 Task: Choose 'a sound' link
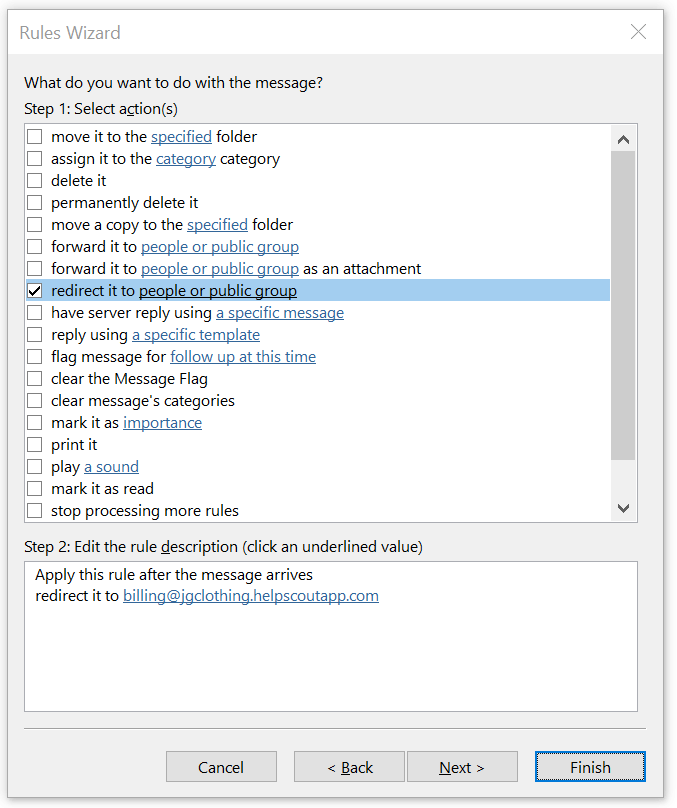(111, 467)
